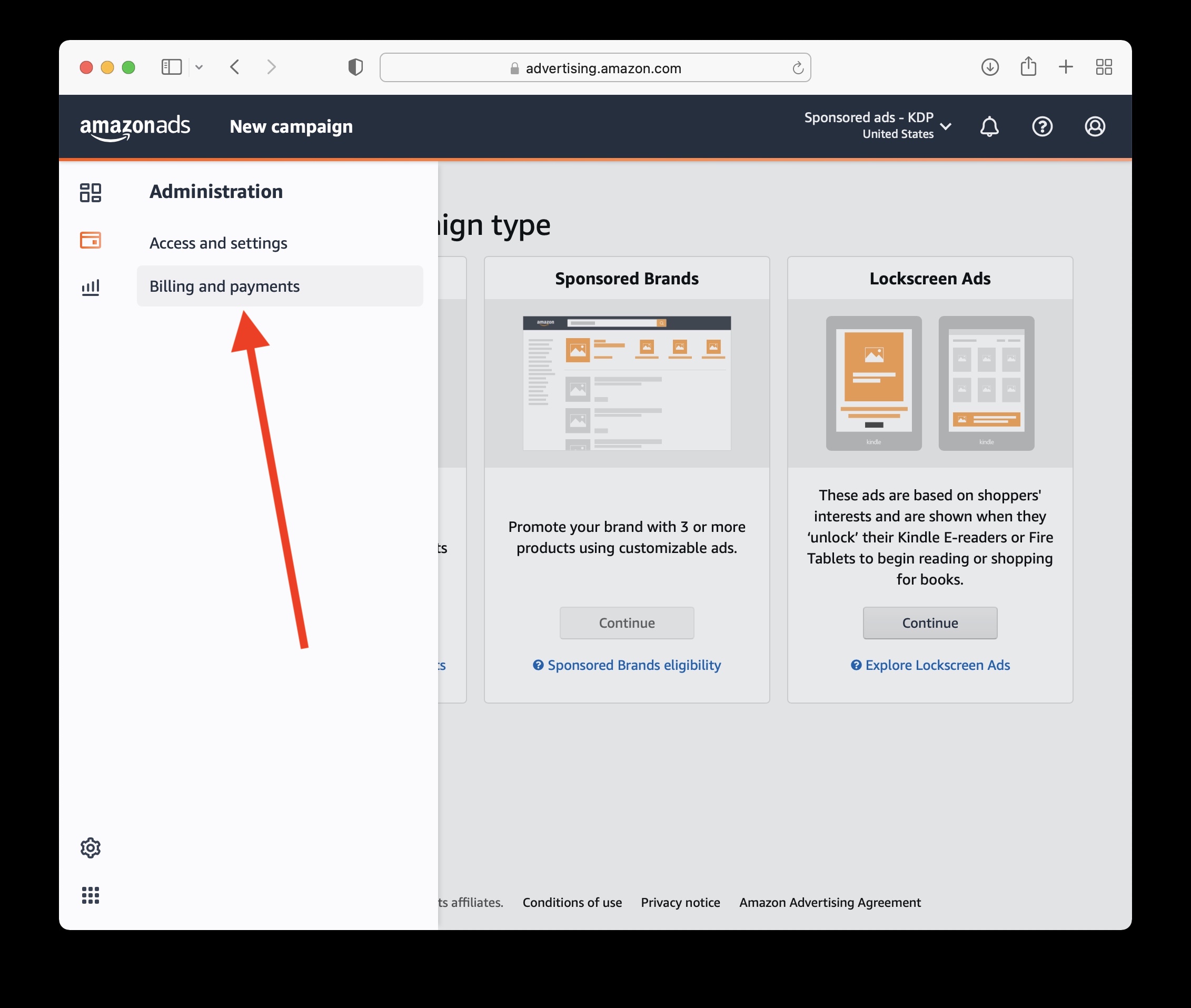This screenshot has width=1191, height=1008.
Task: Click the Administration heading
Action: coord(216,191)
